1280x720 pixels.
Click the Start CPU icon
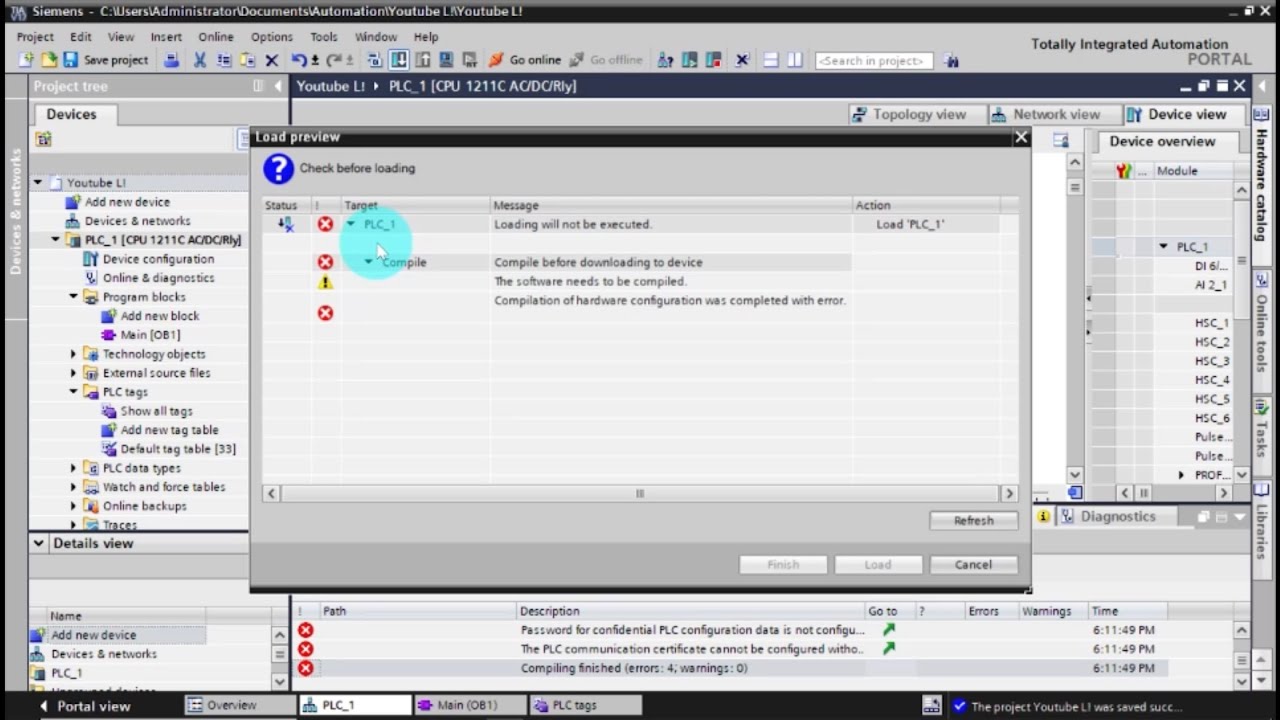pos(689,60)
